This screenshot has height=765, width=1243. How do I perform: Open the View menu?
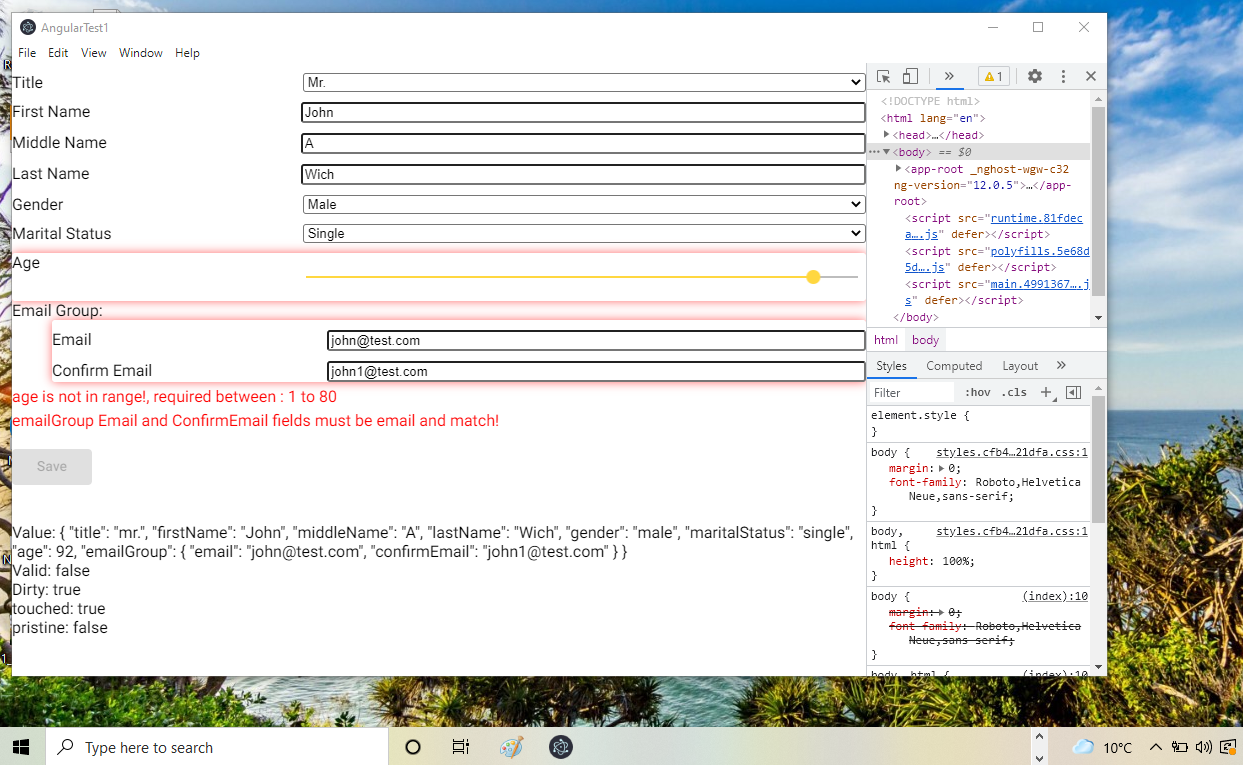point(93,52)
